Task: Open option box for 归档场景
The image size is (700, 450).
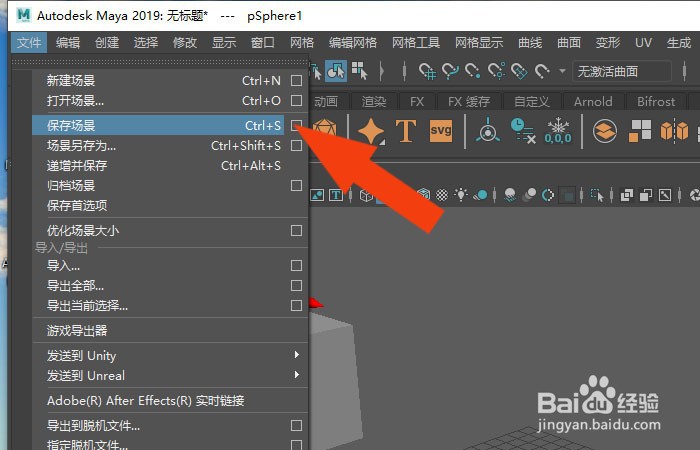Action: coord(296,185)
